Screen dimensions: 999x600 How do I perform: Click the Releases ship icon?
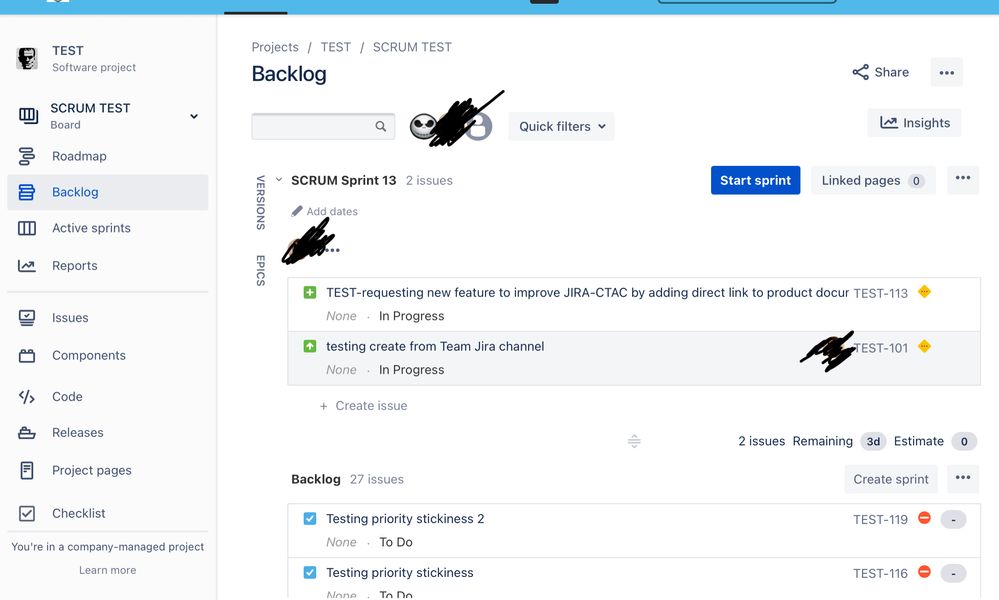pos(27,433)
